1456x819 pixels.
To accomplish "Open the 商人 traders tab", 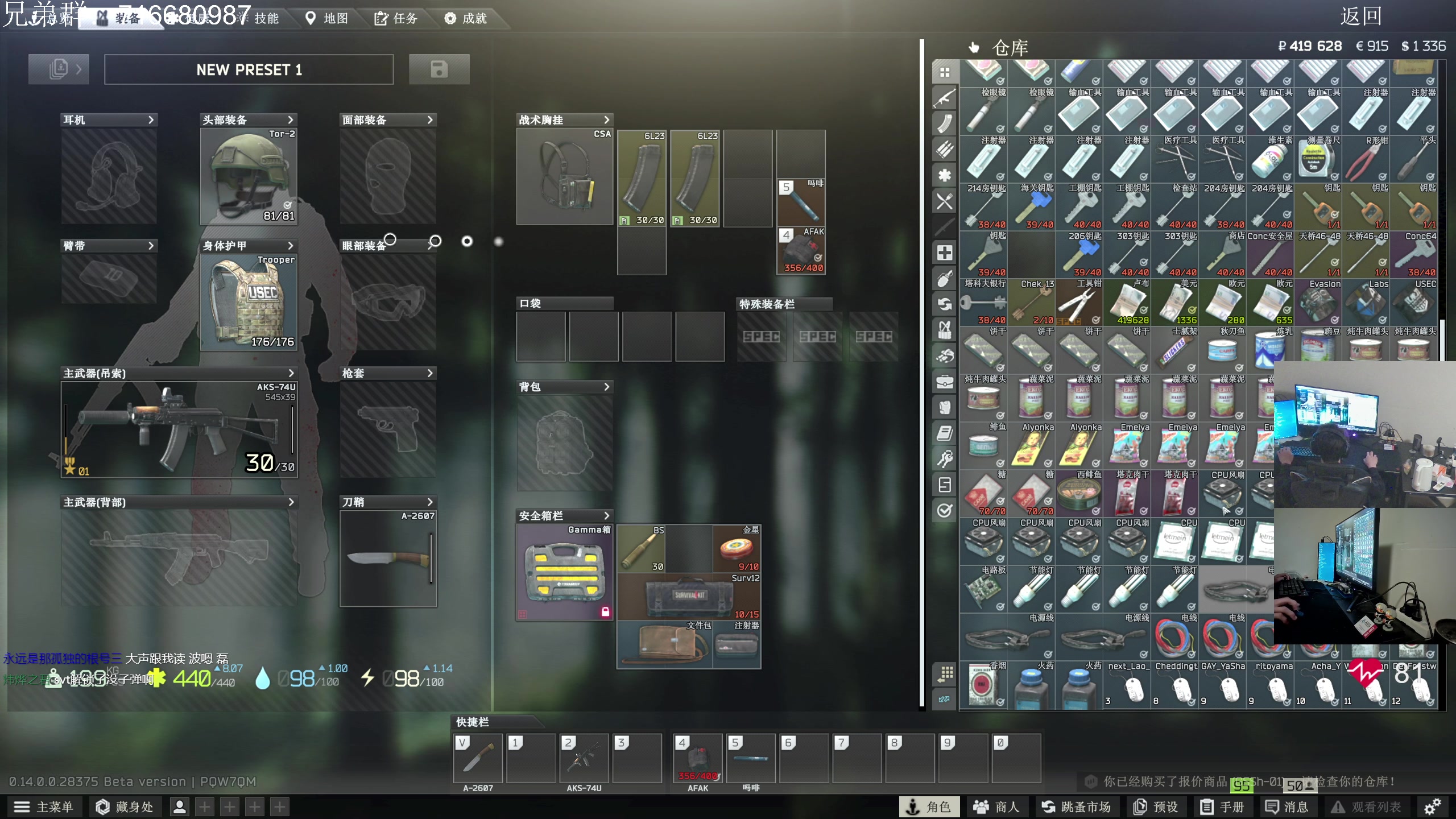I will [x=996, y=806].
